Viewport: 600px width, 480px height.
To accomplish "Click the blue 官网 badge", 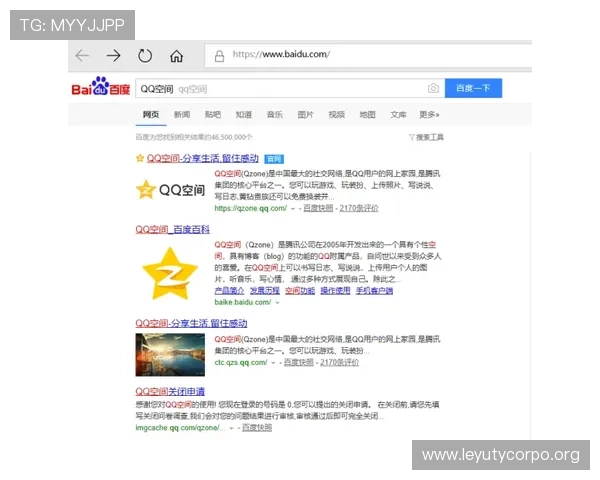I will [274, 159].
